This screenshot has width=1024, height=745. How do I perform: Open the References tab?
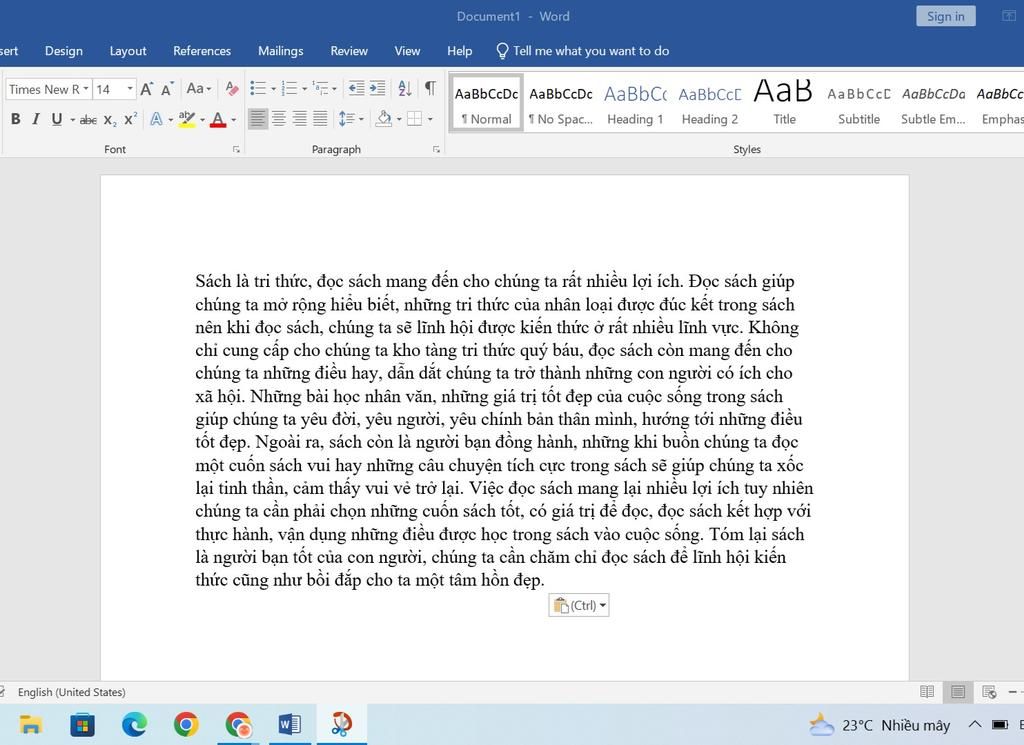(x=202, y=51)
